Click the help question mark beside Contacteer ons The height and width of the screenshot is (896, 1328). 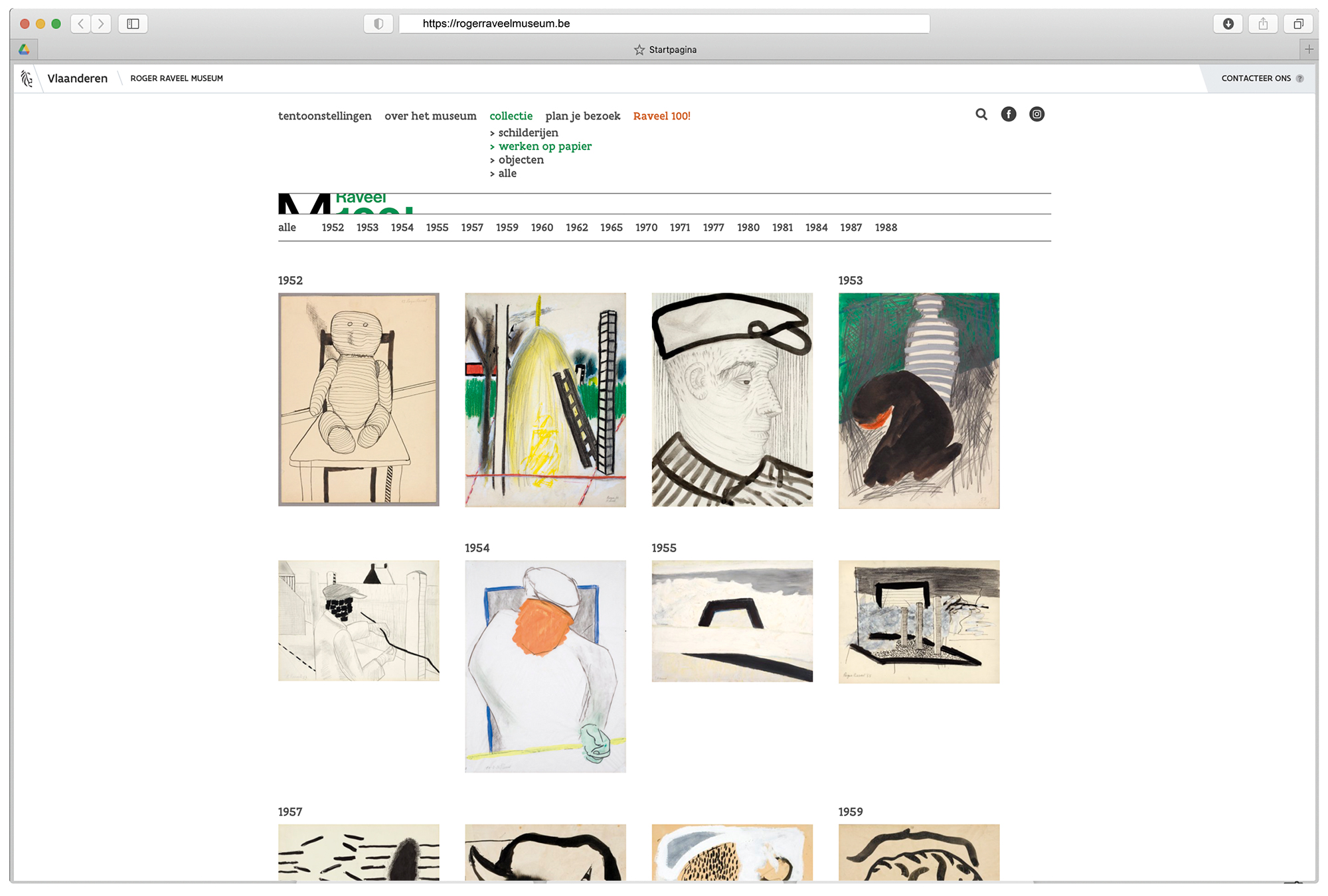[x=1300, y=78]
